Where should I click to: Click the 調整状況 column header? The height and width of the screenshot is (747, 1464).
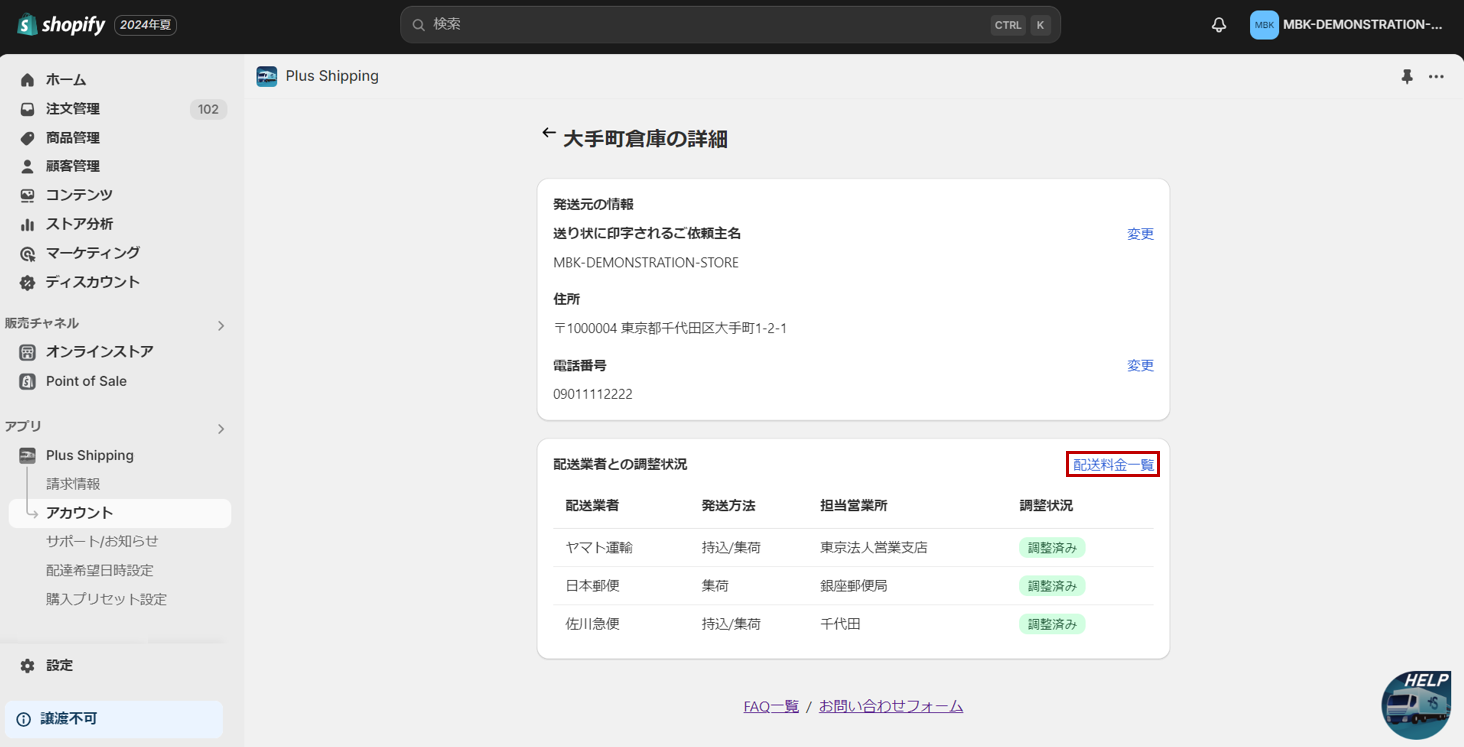[x=1046, y=505]
